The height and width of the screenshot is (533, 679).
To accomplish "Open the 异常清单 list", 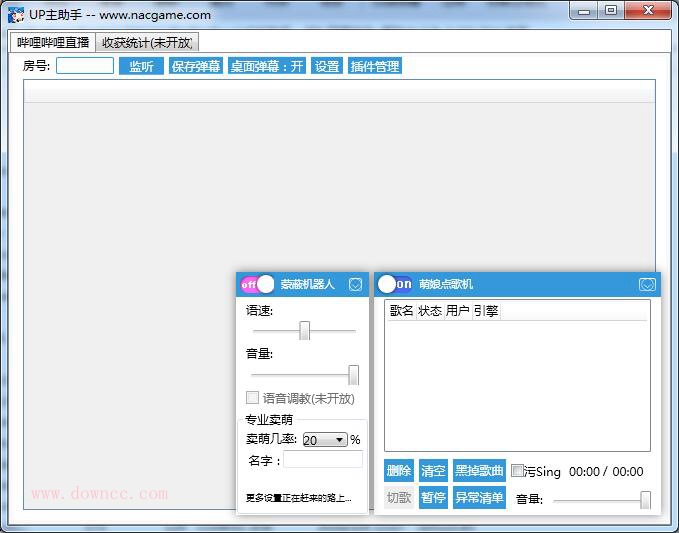I will [x=479, y=498].
